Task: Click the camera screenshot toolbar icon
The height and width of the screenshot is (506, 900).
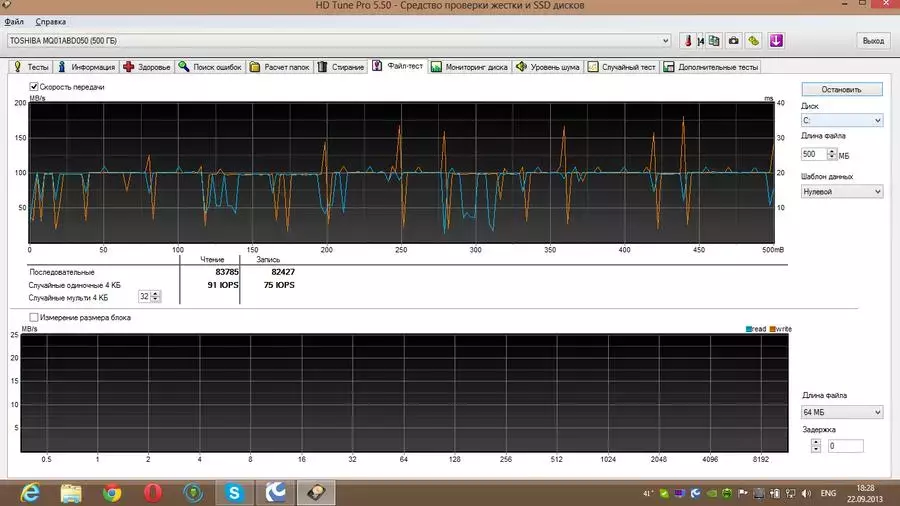Action: click(x=734, y=41)
